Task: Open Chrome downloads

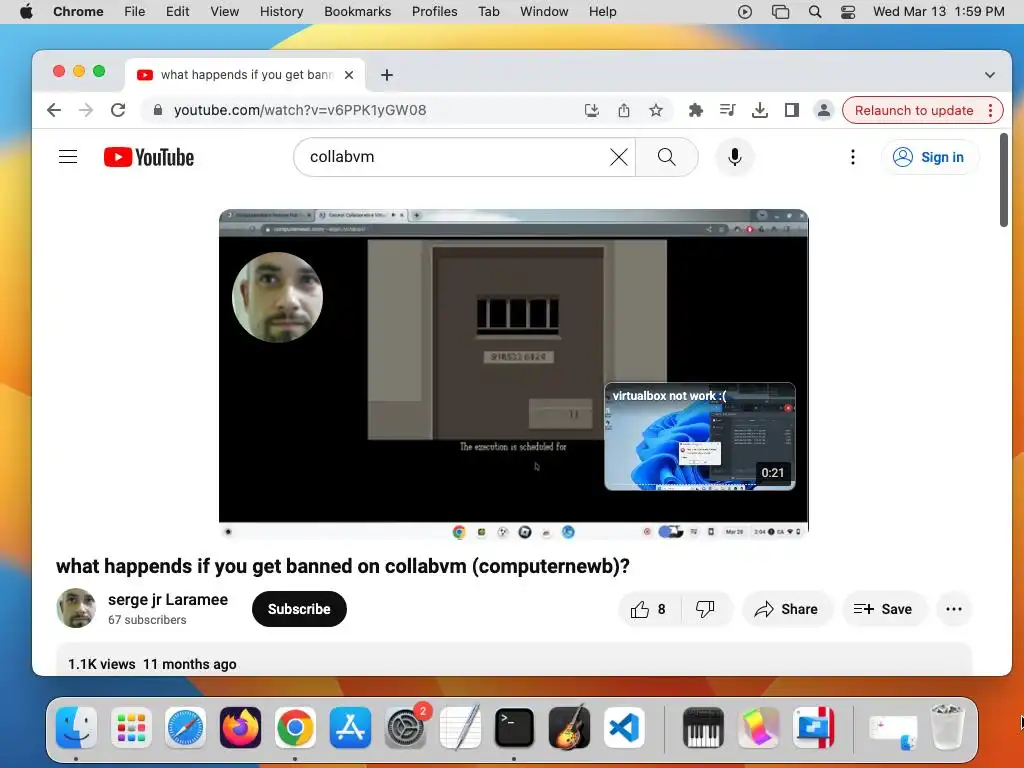Action: pyautogui.click(x=760, y=110)
